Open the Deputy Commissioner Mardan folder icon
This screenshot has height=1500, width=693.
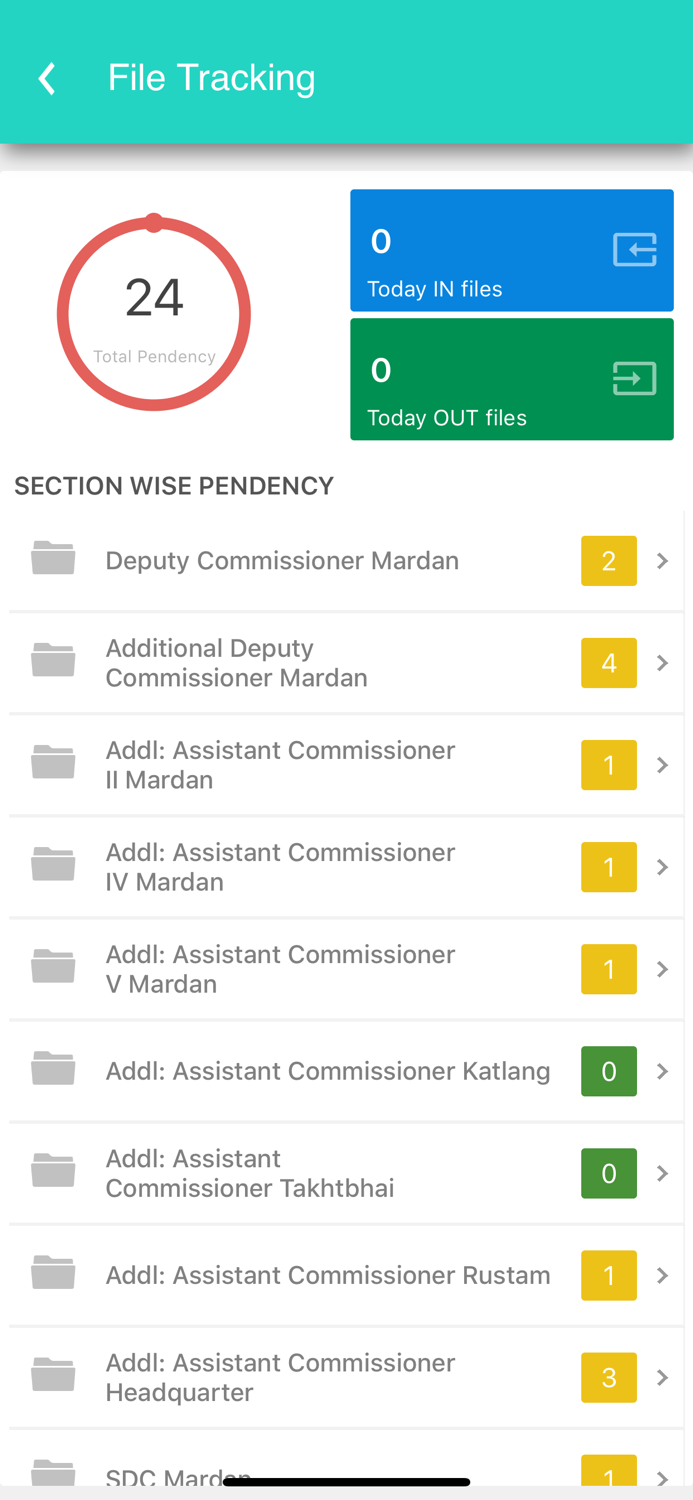point(52,560)
